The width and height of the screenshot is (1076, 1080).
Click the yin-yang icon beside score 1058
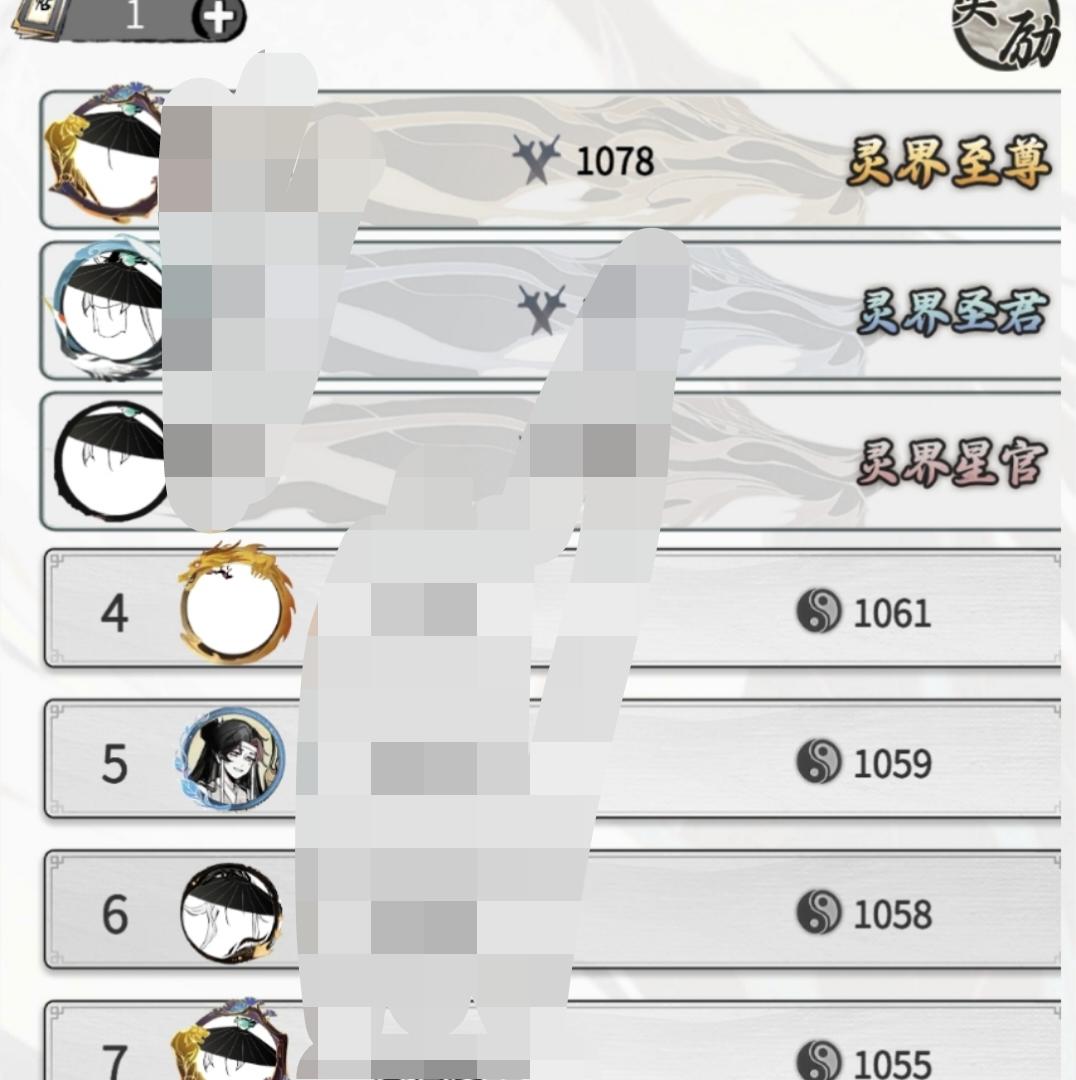pos(819,912)
